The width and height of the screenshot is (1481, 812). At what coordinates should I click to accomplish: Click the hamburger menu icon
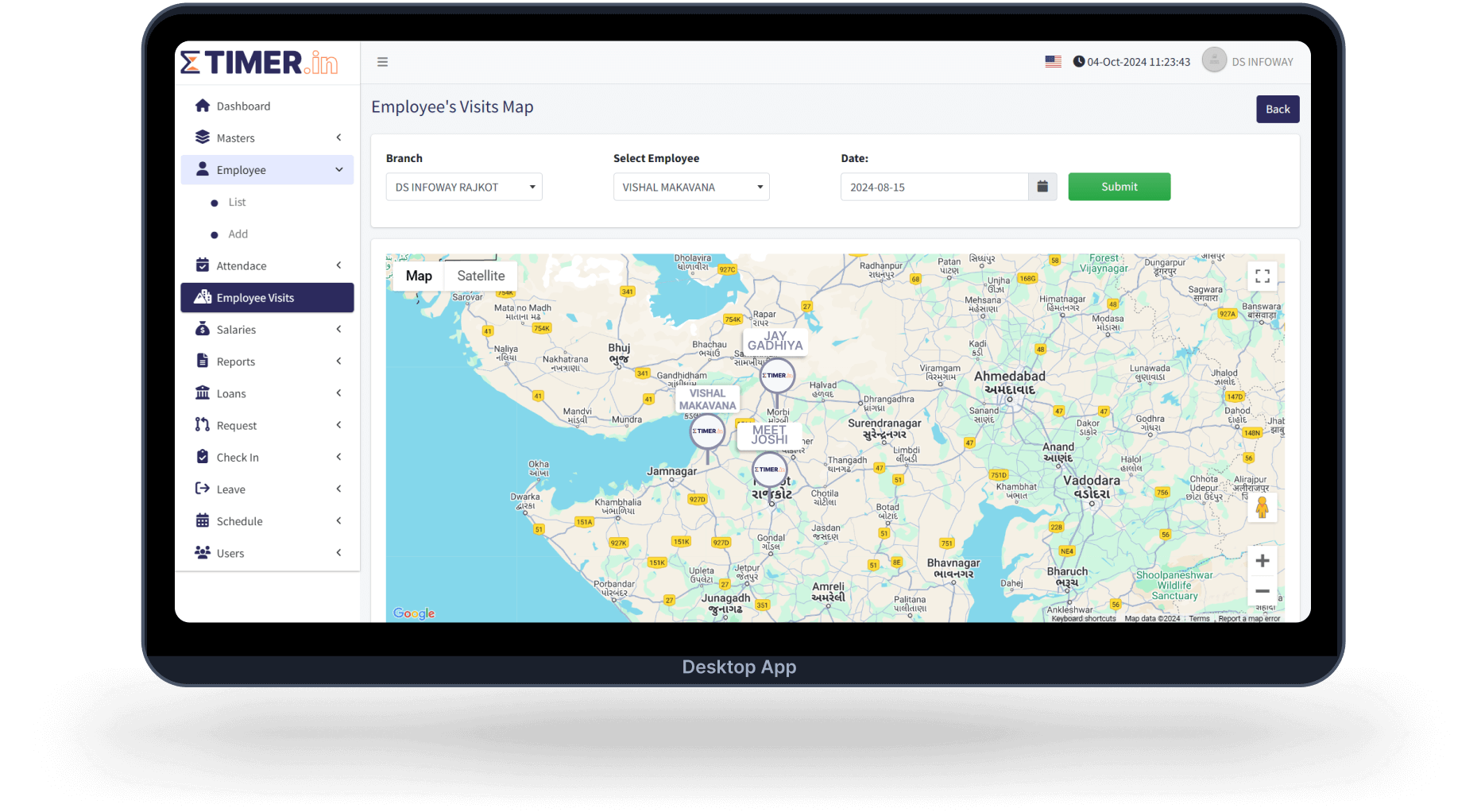coord(382,62)
